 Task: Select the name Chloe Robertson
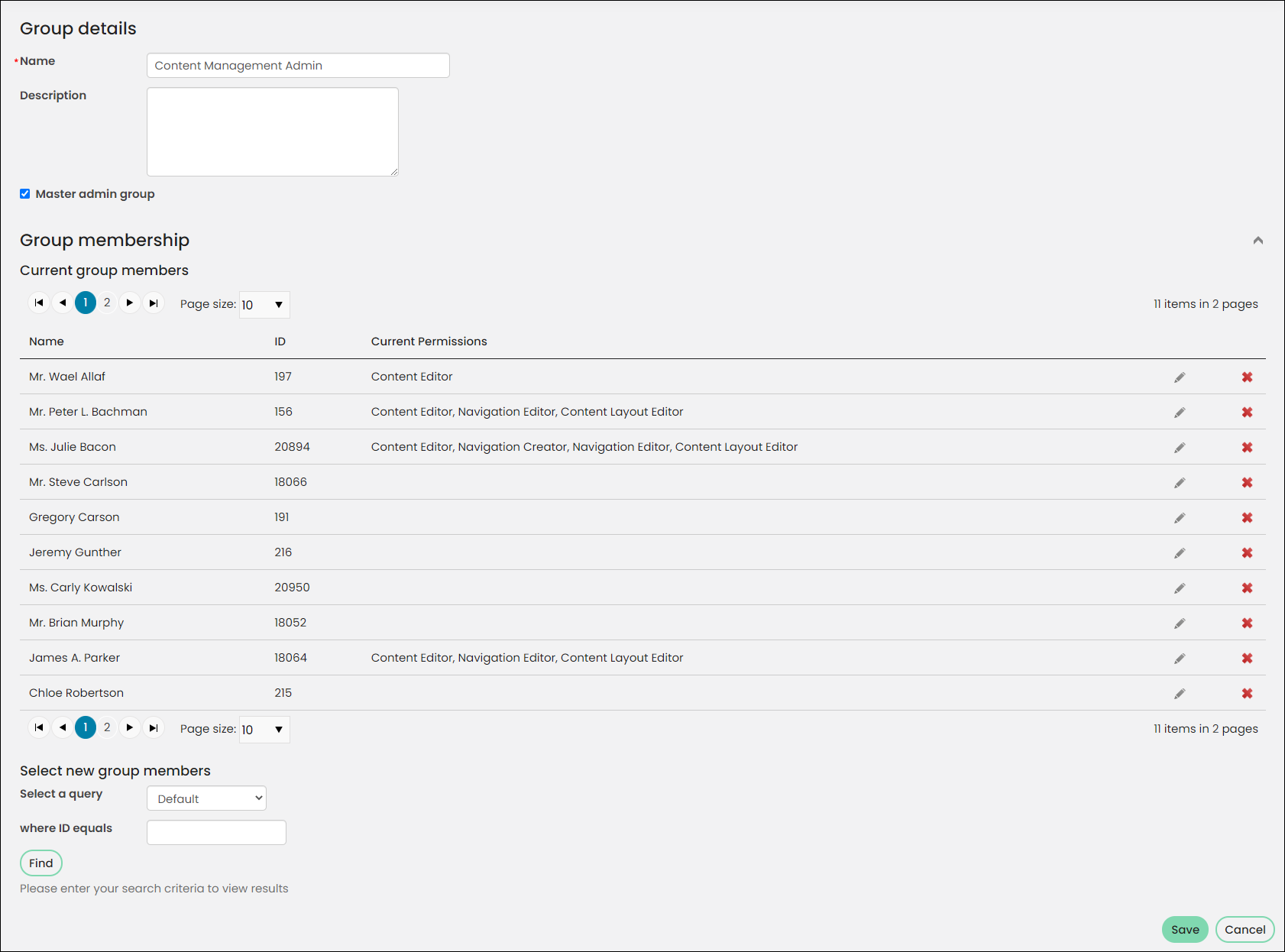[76, 693]
